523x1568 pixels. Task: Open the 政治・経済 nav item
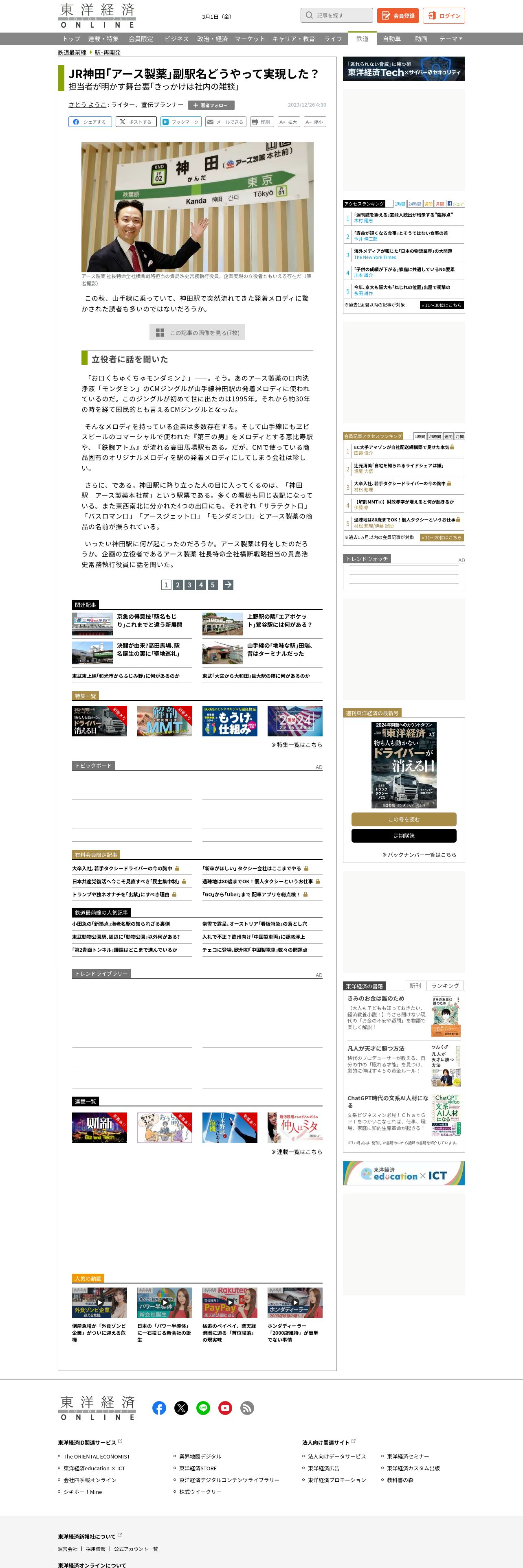pos(212,39)
